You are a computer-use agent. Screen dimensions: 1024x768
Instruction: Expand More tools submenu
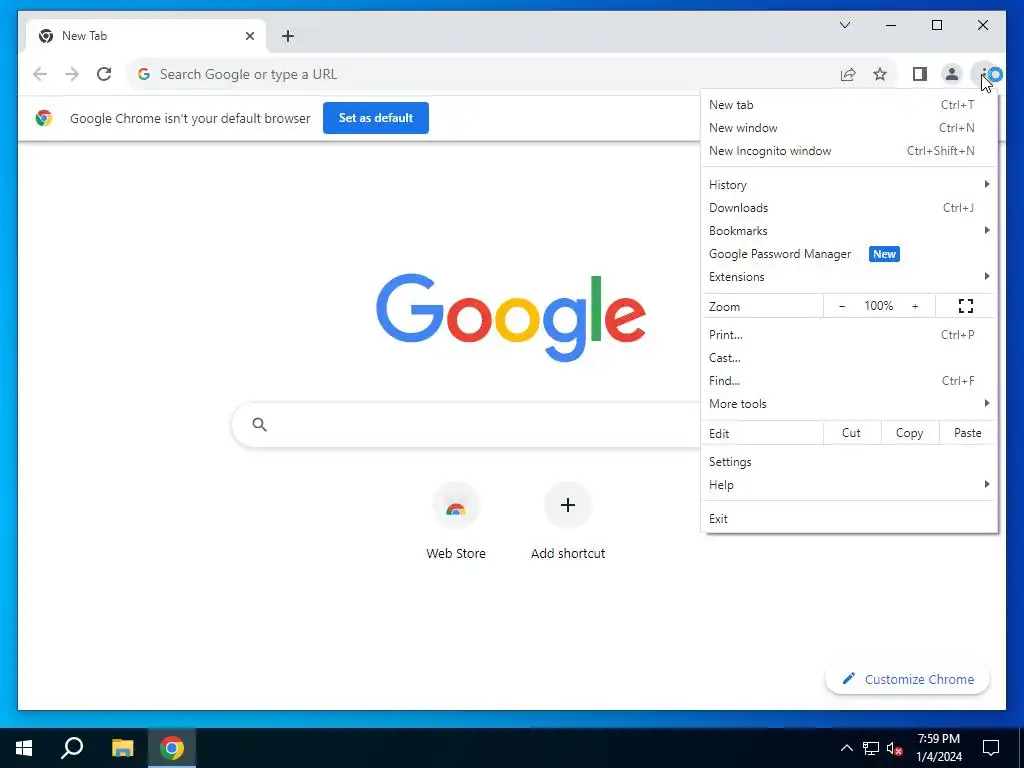pos(849,404)
